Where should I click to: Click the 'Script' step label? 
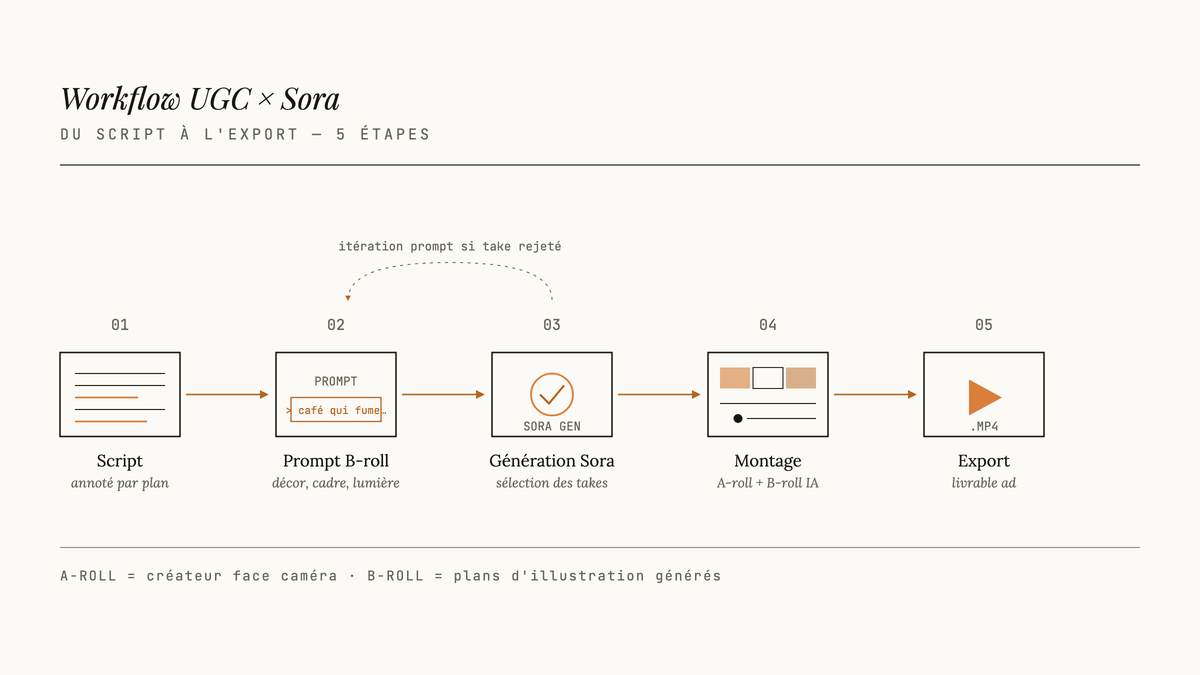pyautogui.click(x=120, y=461)
